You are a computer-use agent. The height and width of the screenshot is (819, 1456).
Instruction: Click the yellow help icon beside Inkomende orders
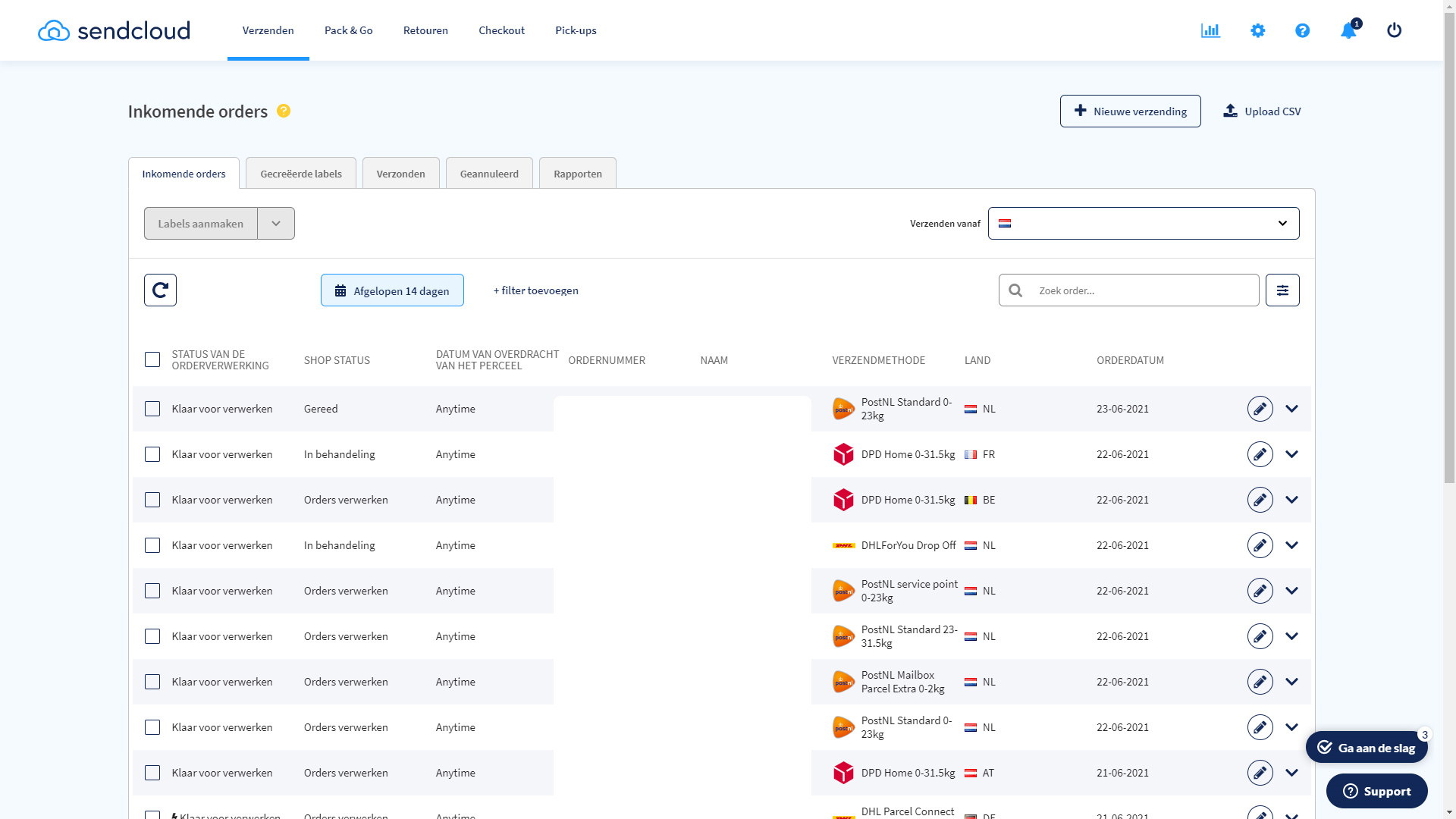(284, 111)
